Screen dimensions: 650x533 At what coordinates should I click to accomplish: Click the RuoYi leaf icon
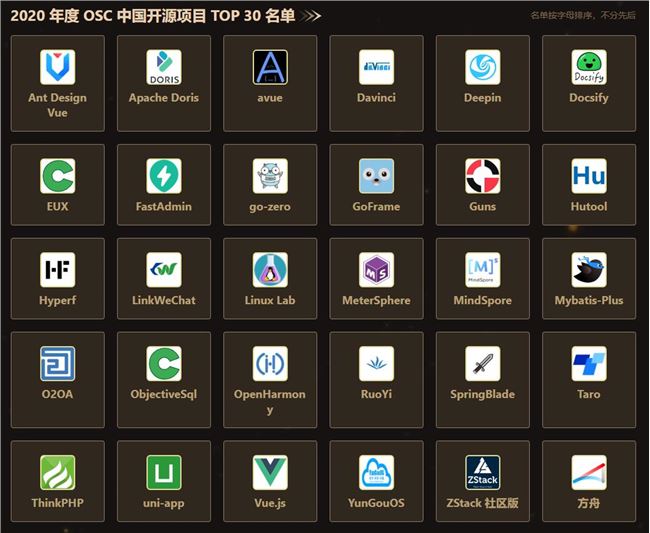(376, 363)
